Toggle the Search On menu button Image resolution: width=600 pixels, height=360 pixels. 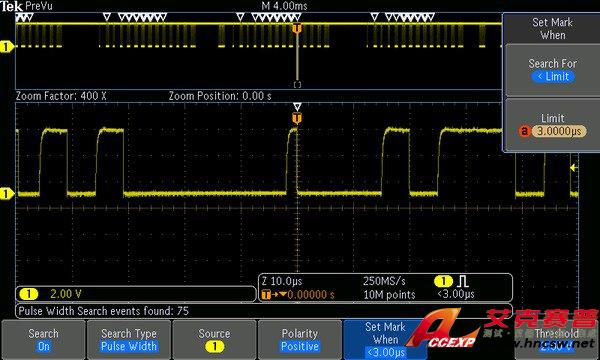coord(43,339)
